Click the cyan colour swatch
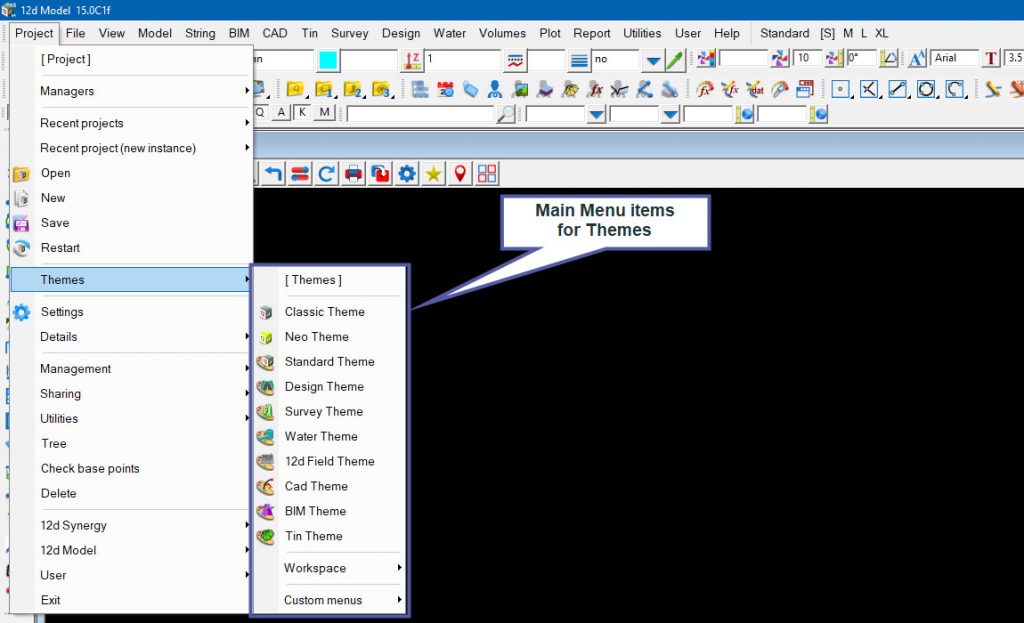1024x623 pixels. tap(328, 60)
